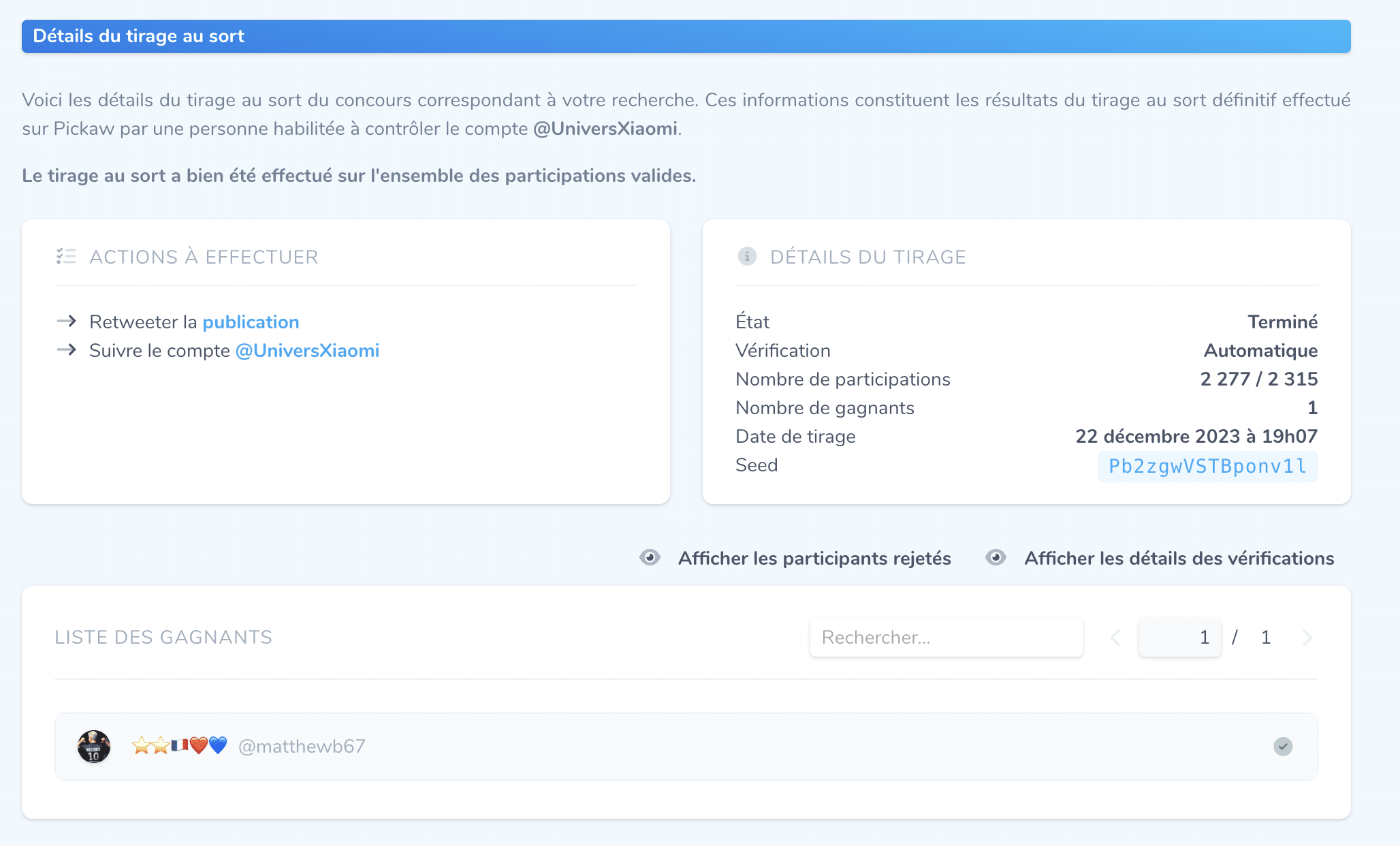Viewport: 1400px width, 846px height.
Task: Focus the Rechercher search field
Action: 946,638
